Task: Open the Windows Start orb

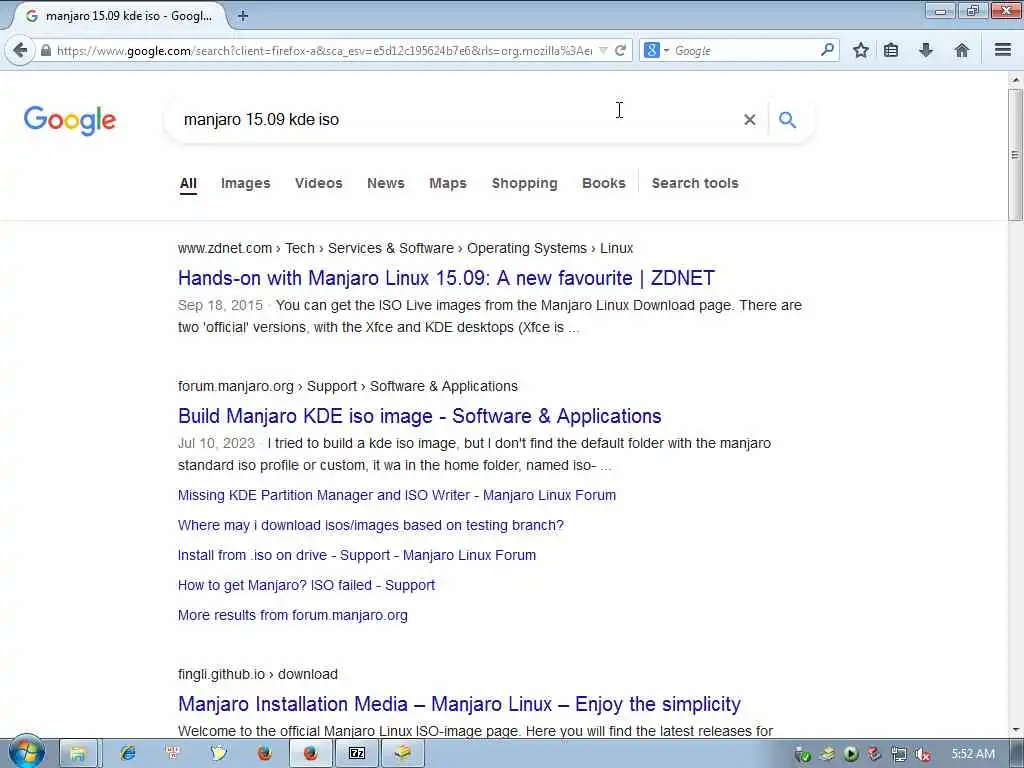Action: pyautogui.click(x=26, y=752)
